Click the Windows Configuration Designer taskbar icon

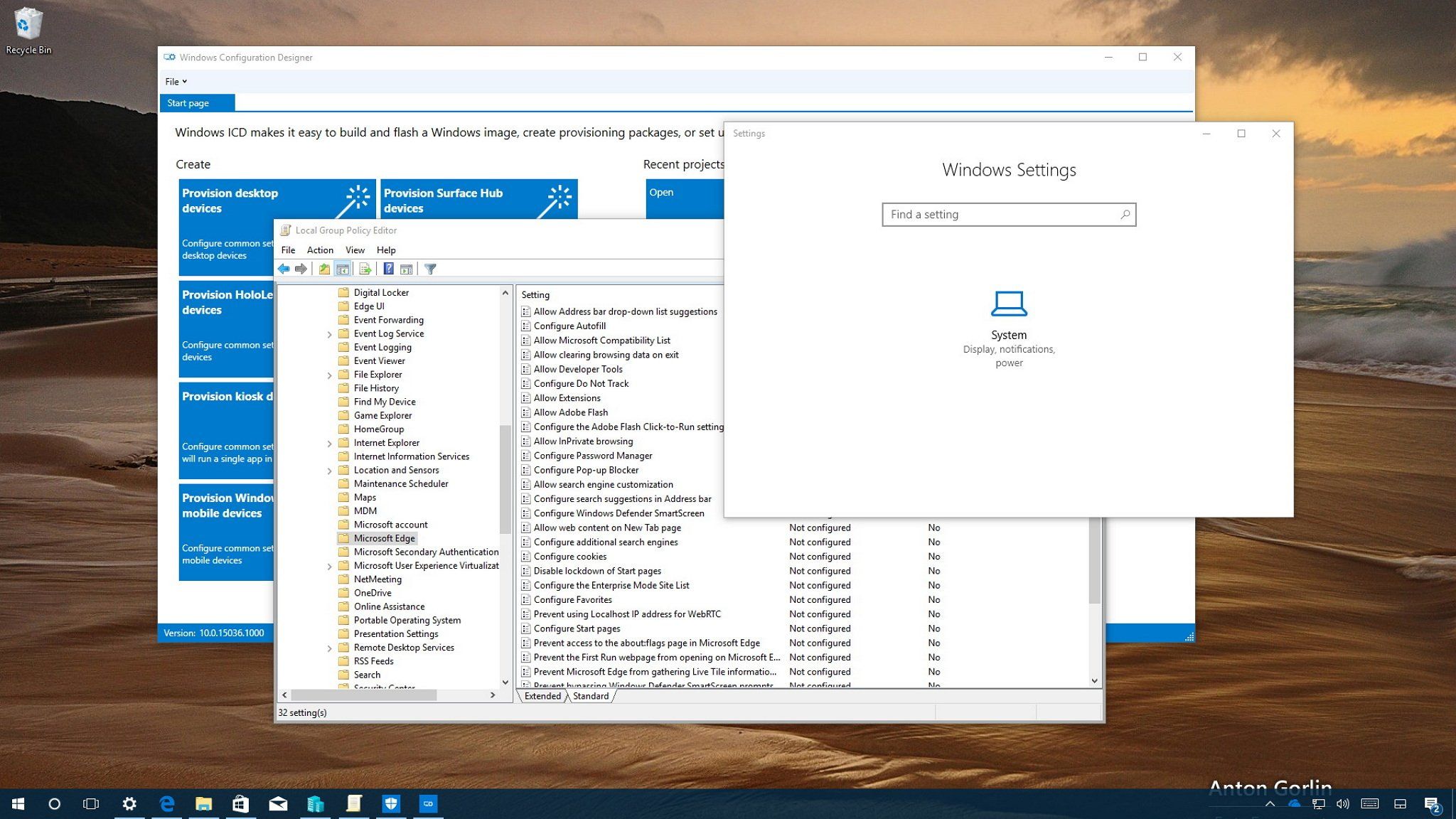[428, 804]
